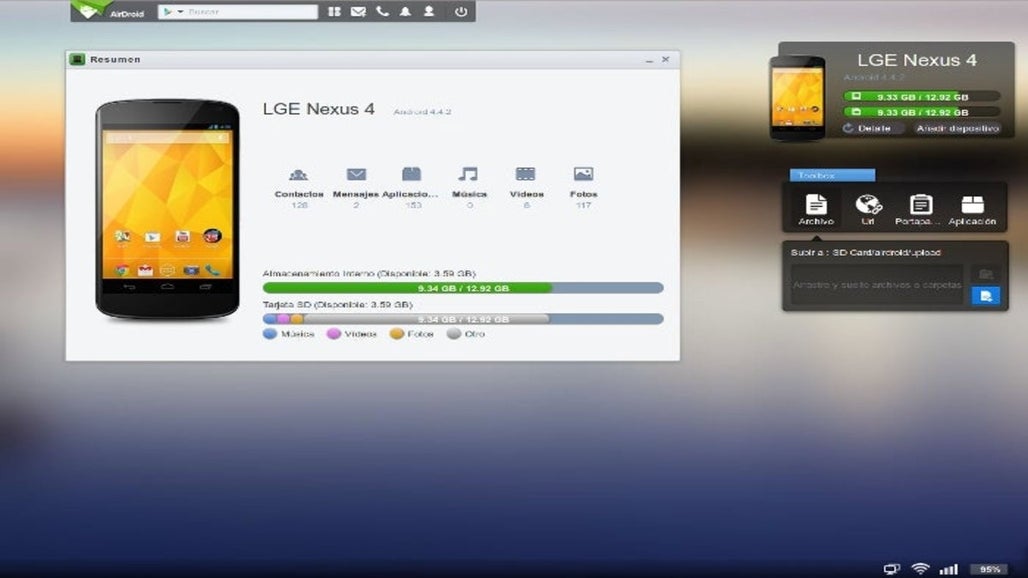Viewport: 1028px width, 578px height.
Task: Click the Buscar search field
Action: pos(251,12)
